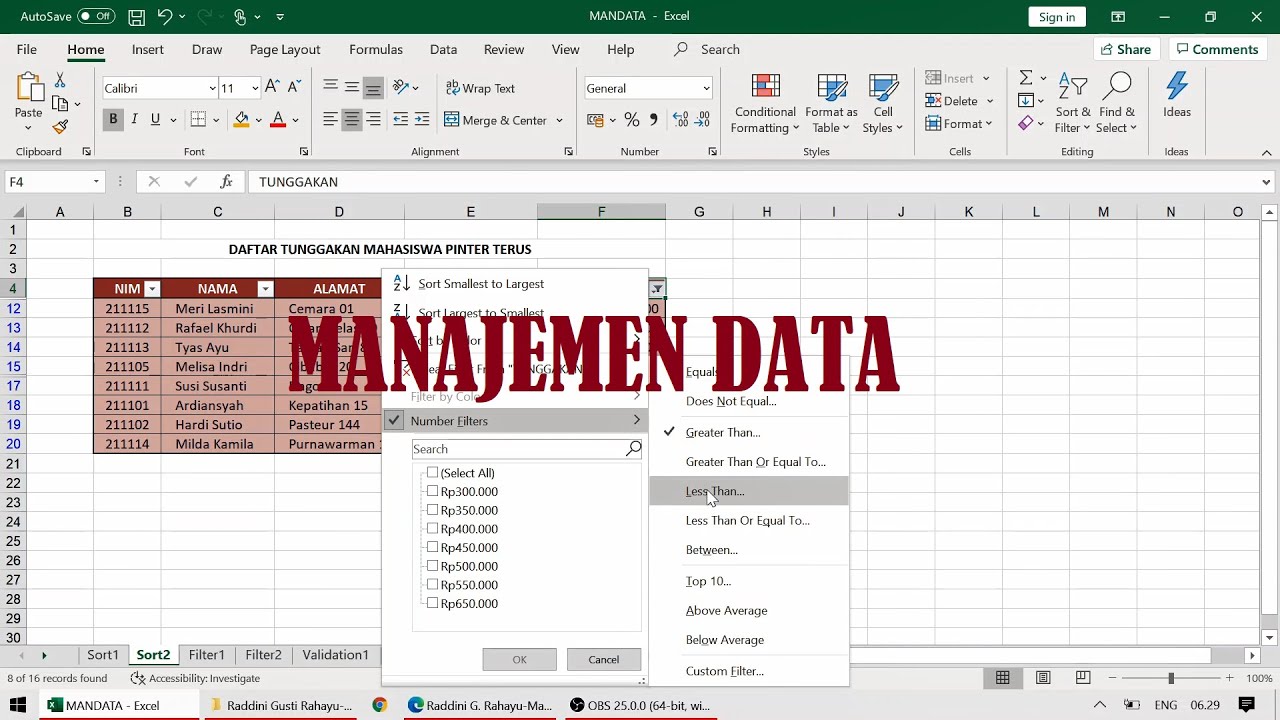The width and height of the screenshot is (1280, 720).
Task: Open Conditional Formatting menu
Action: (x=765, y=103)
